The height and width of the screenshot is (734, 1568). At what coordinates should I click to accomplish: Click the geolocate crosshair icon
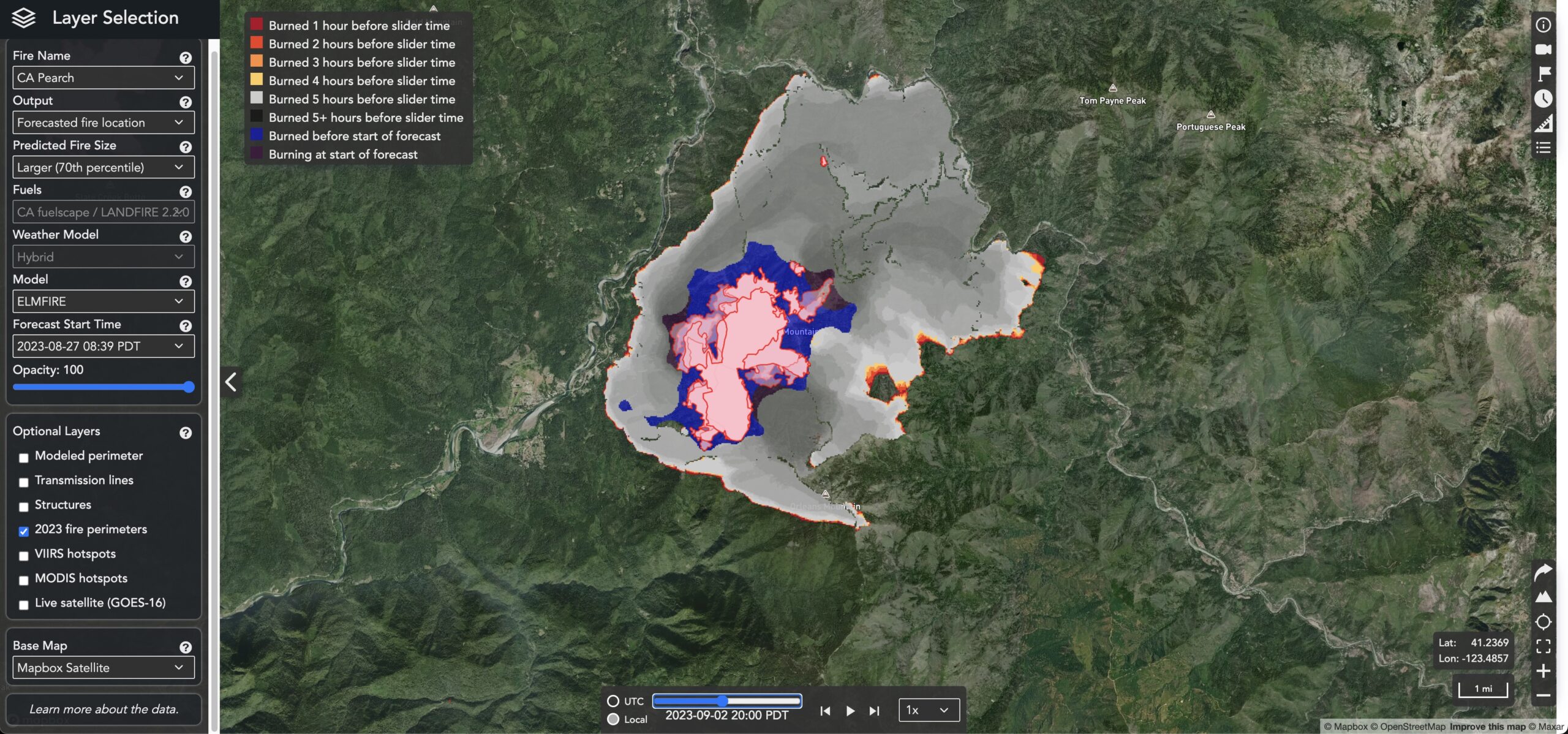click(x=1544, y=621)
